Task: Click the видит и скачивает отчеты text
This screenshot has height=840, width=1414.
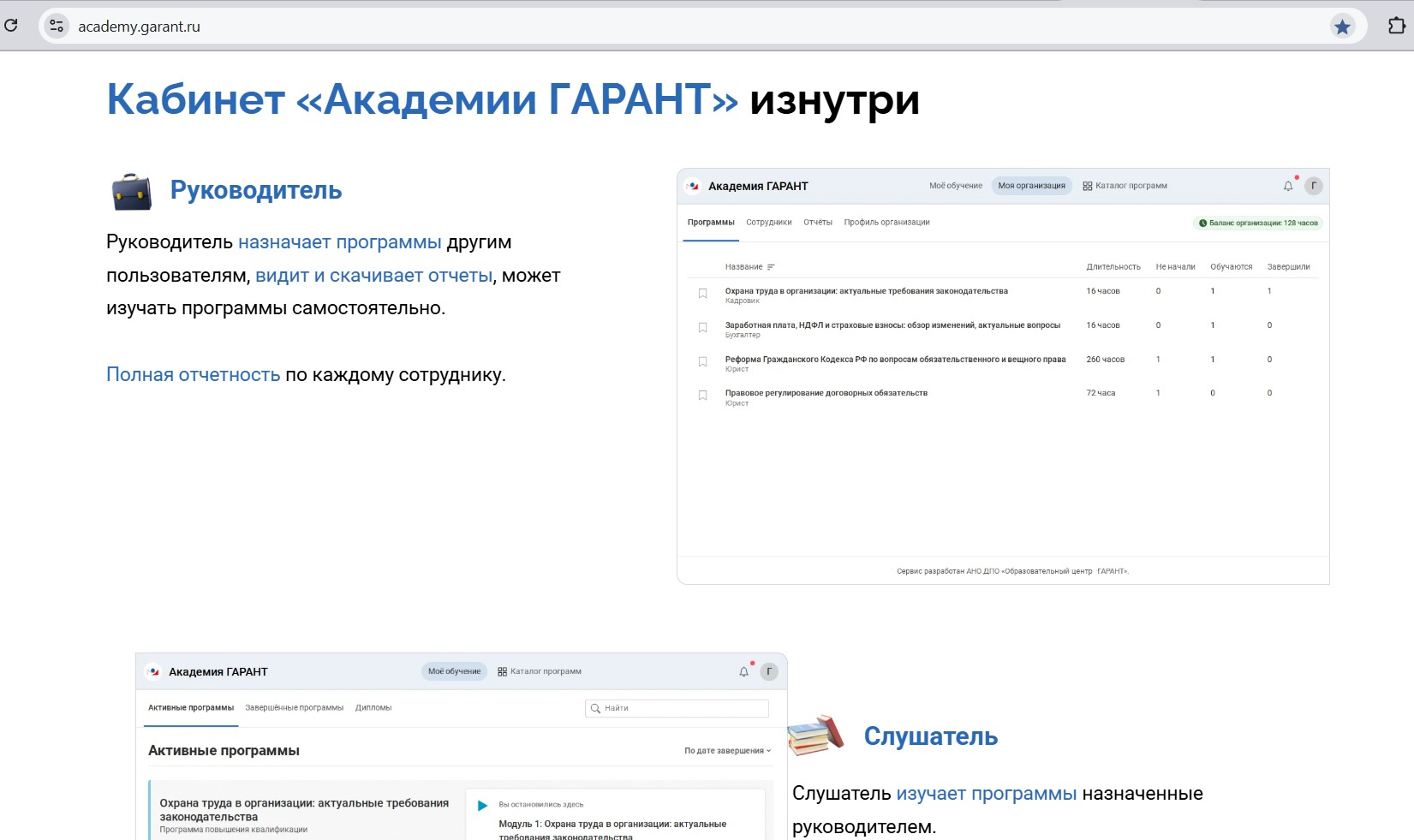Action: point(374,276)
